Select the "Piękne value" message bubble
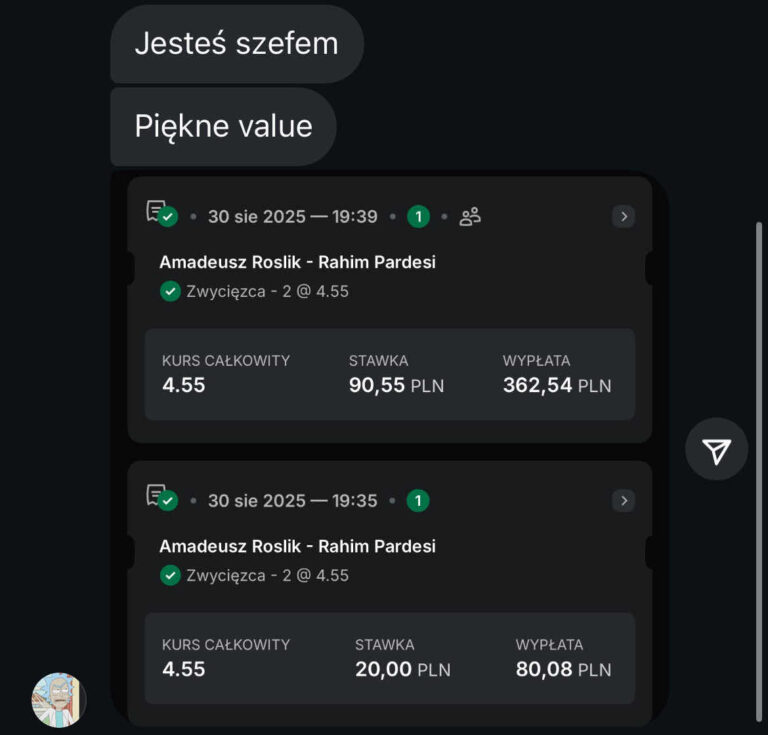768x735 pixels. (223, 126)
